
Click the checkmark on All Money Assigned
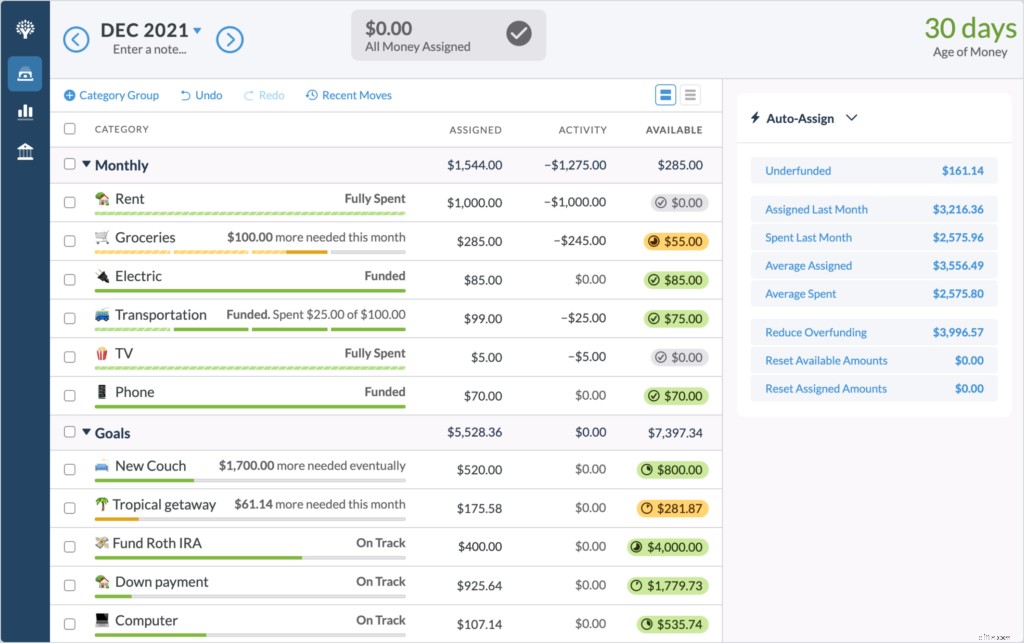[x=518, y=34]
